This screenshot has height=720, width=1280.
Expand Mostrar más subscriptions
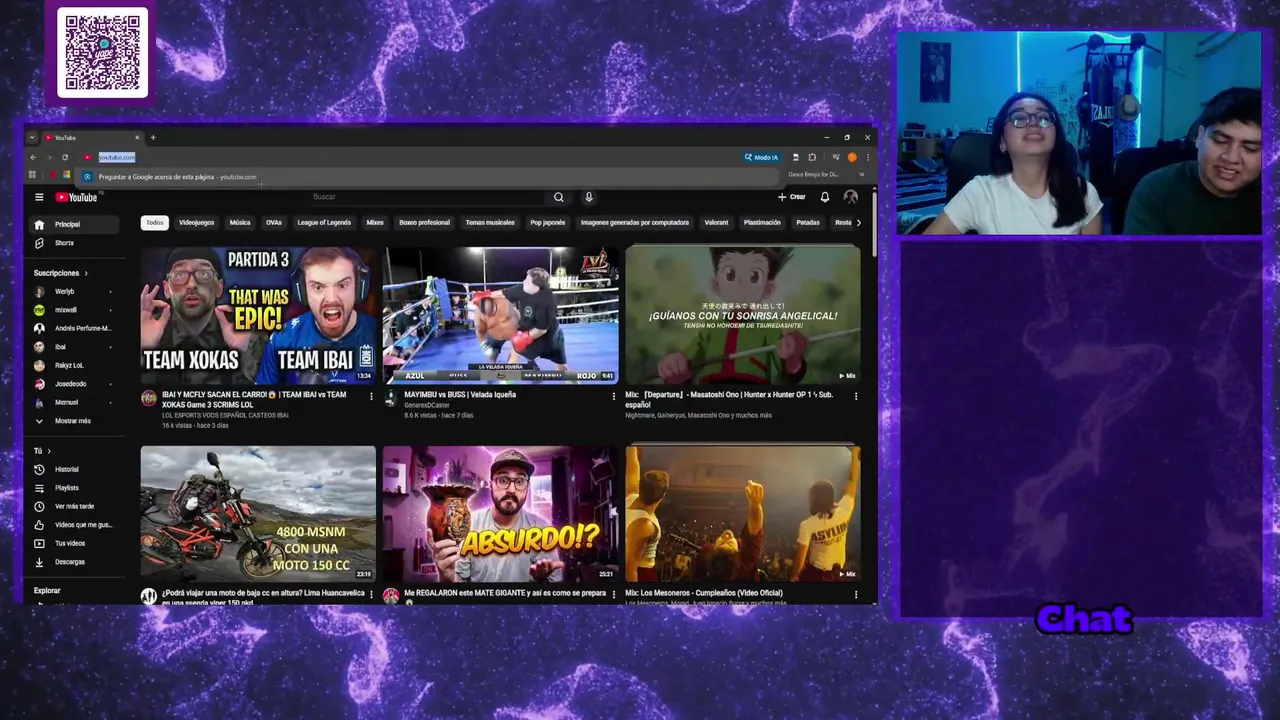(x=72, y=421)
